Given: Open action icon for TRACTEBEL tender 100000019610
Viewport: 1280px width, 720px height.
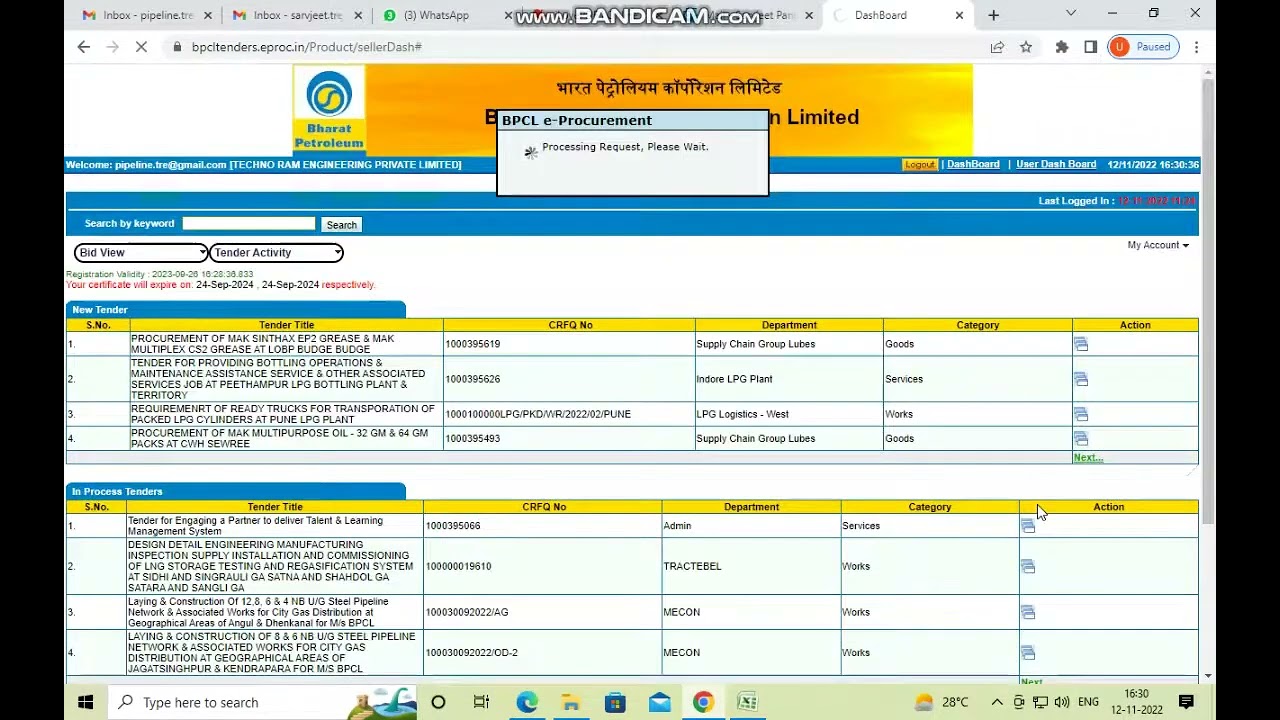Looking at the screenshot, I should [x=1027, y=567].
